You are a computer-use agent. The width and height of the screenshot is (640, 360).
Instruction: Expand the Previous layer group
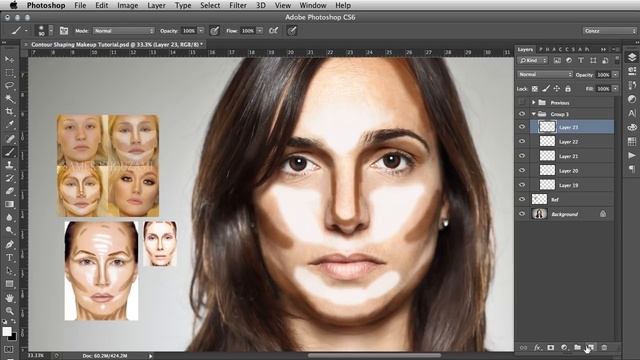coord(533,102)
